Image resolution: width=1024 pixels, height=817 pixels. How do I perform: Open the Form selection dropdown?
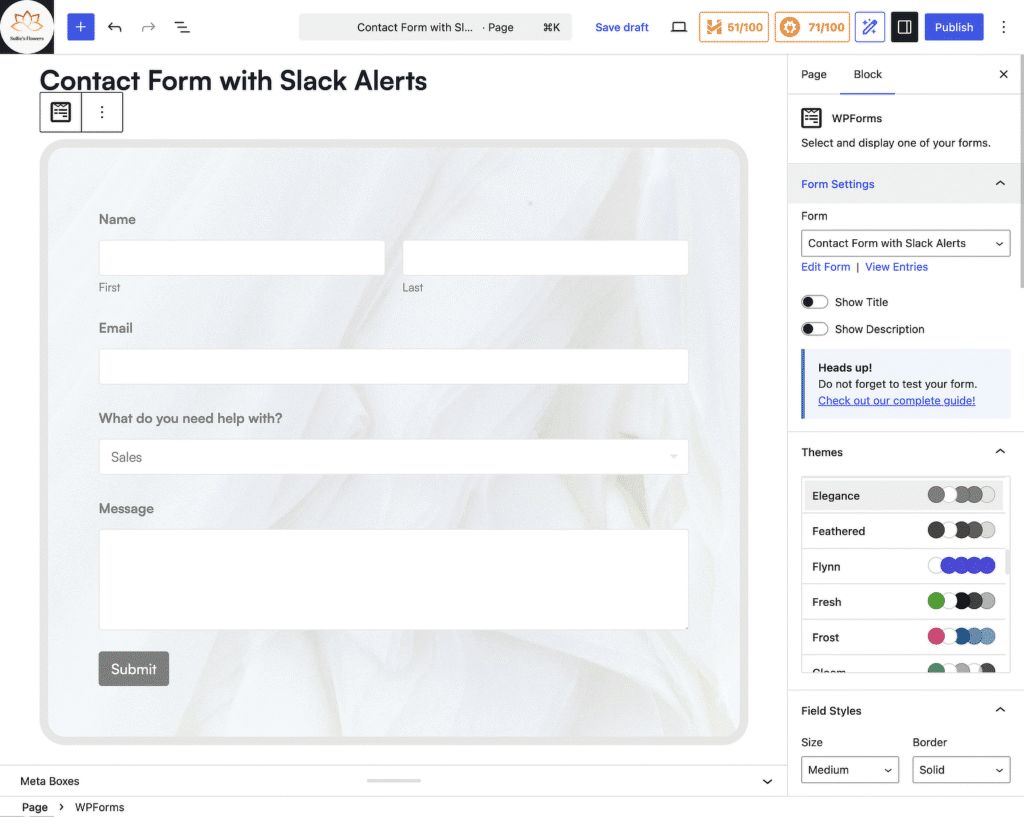coord(905,243)
